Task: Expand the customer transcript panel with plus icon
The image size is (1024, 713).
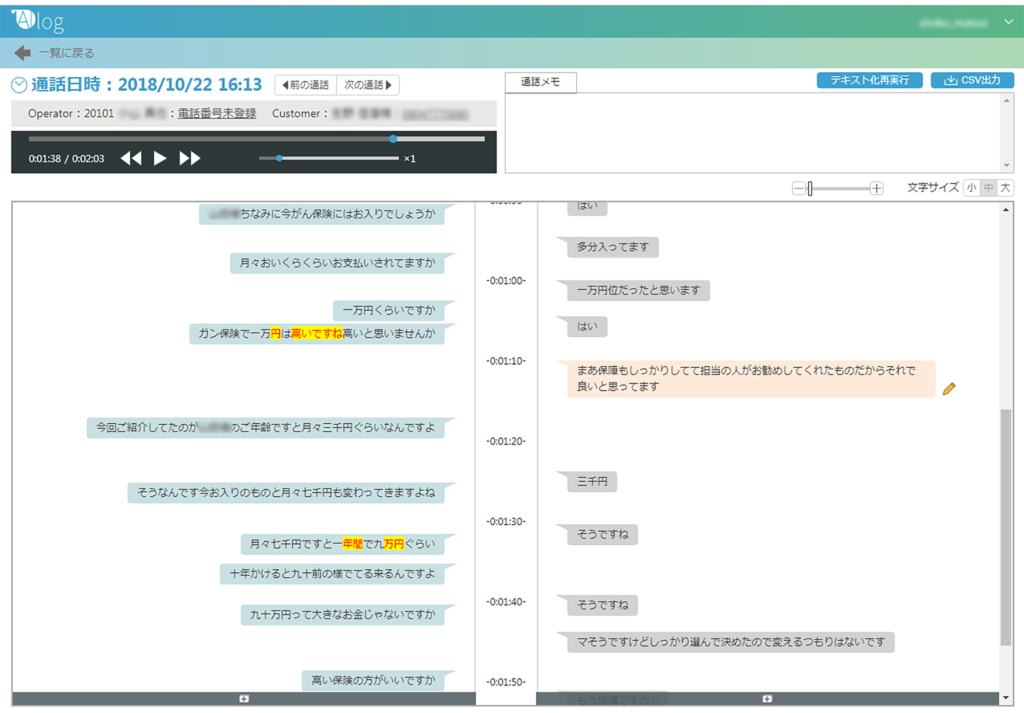Action: coord(767,699)
